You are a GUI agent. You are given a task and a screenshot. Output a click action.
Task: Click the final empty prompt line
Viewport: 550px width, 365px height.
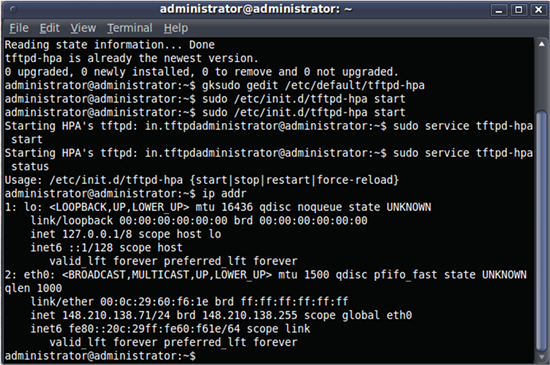[x=100, y=356]
